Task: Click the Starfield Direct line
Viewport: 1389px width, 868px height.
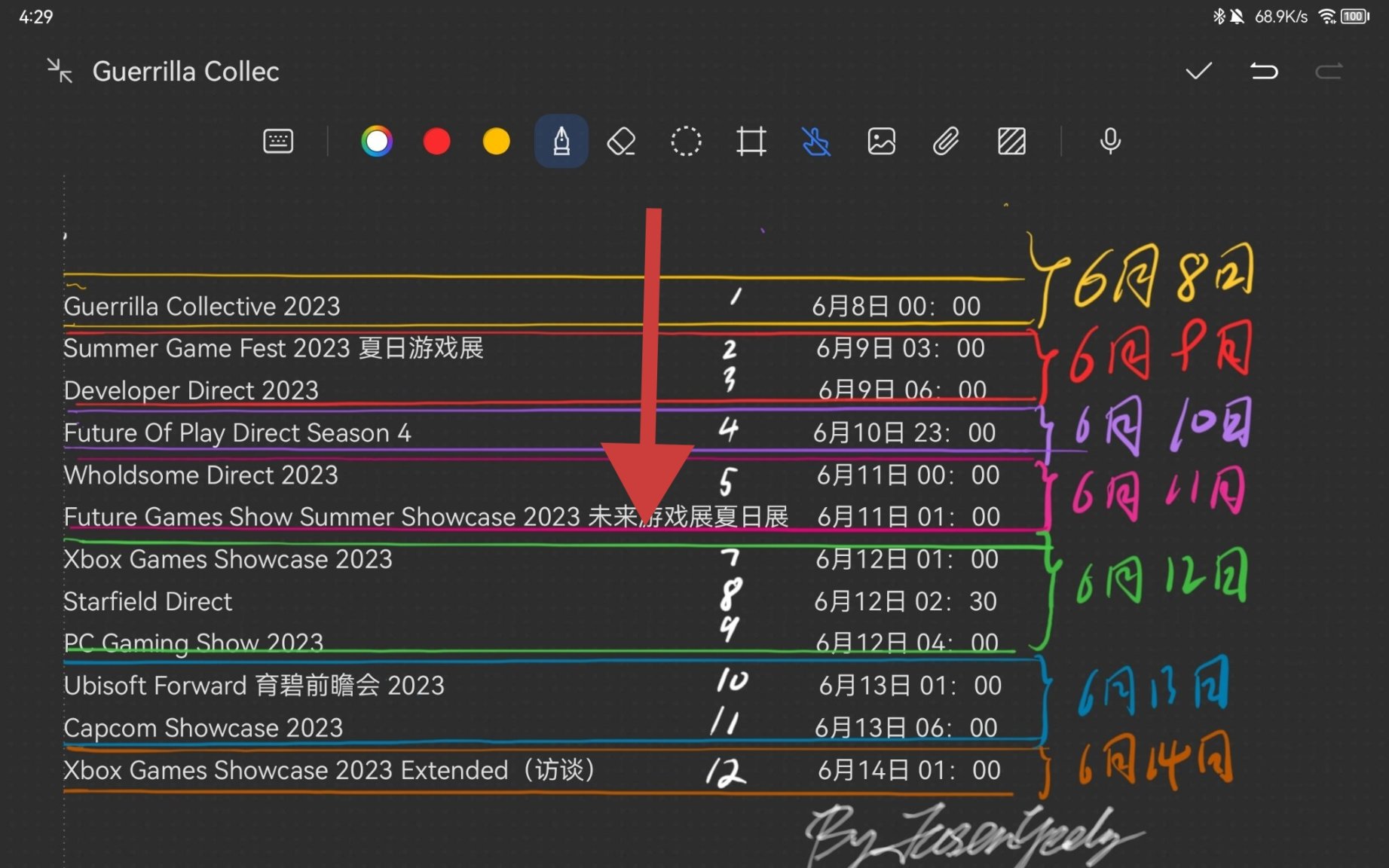Action: tap(148, 601)
